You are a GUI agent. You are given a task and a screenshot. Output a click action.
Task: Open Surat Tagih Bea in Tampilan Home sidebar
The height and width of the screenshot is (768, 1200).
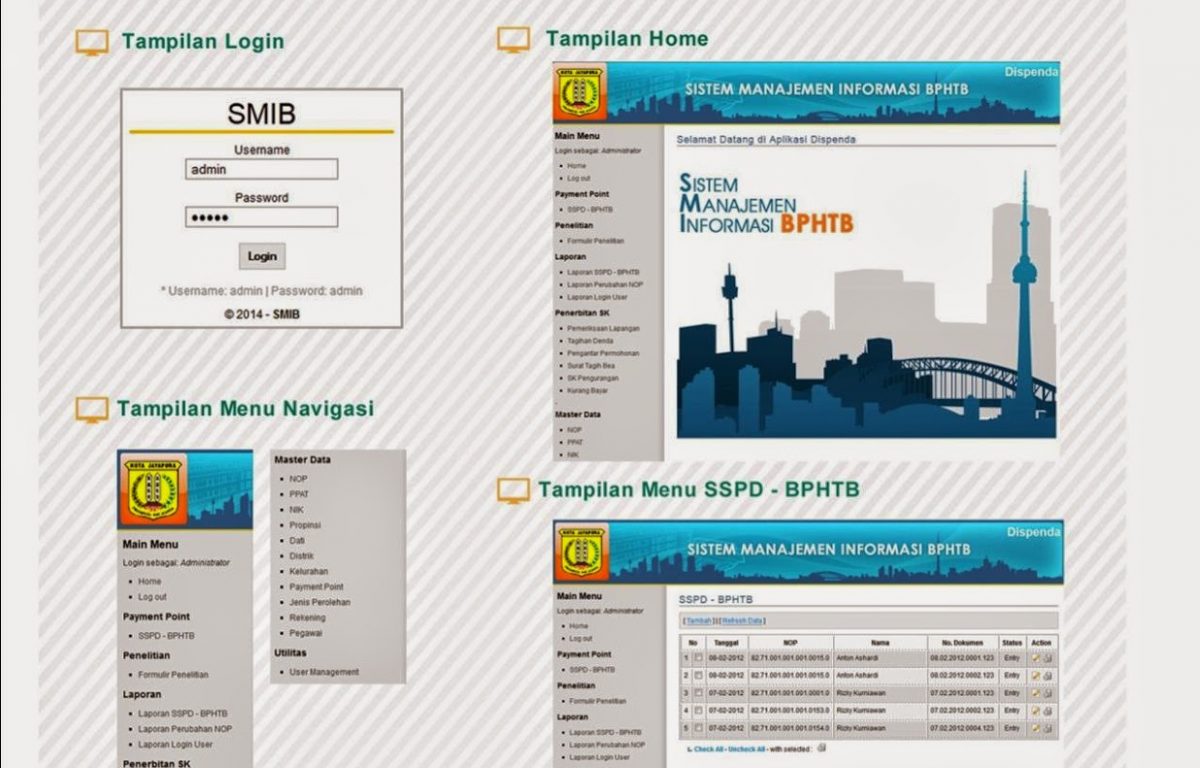(x=590, y=366)
